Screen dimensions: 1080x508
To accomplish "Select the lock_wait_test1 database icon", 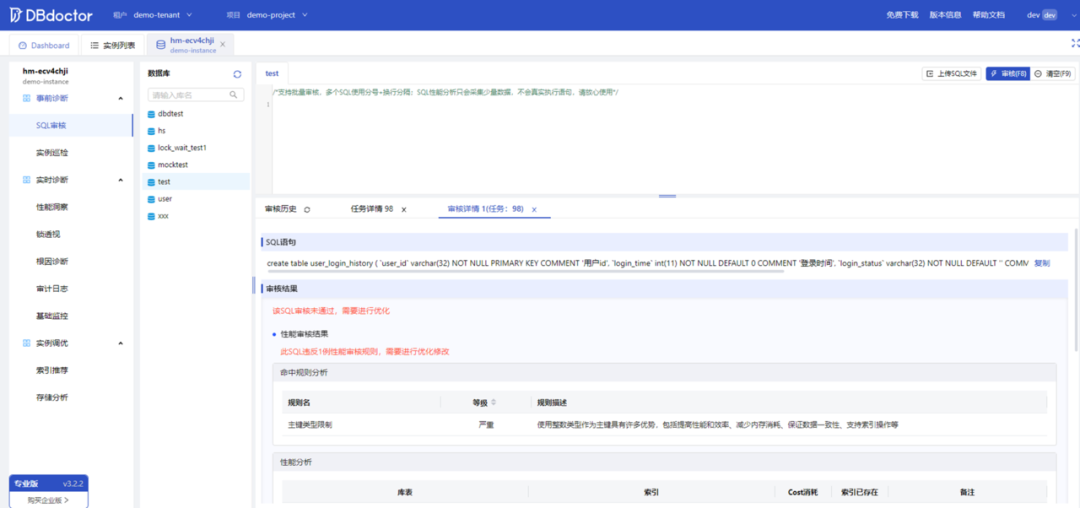I will pyautogui.click(x=152, y=148).
